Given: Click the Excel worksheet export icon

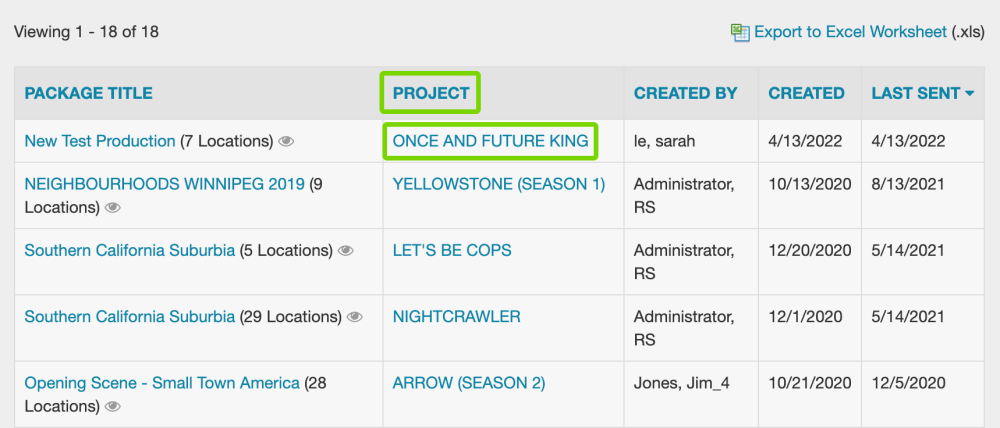Looking at the screenshot, I should coord(740,33).
